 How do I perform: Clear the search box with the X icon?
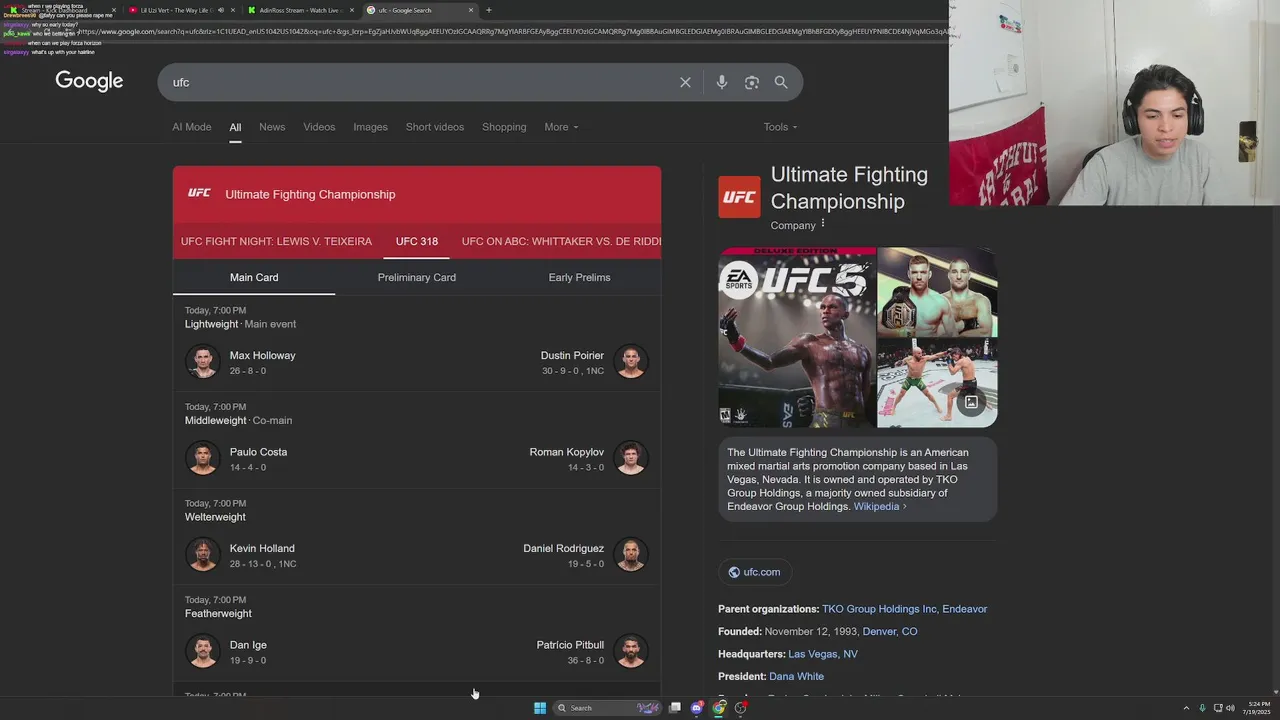point(685,82)
